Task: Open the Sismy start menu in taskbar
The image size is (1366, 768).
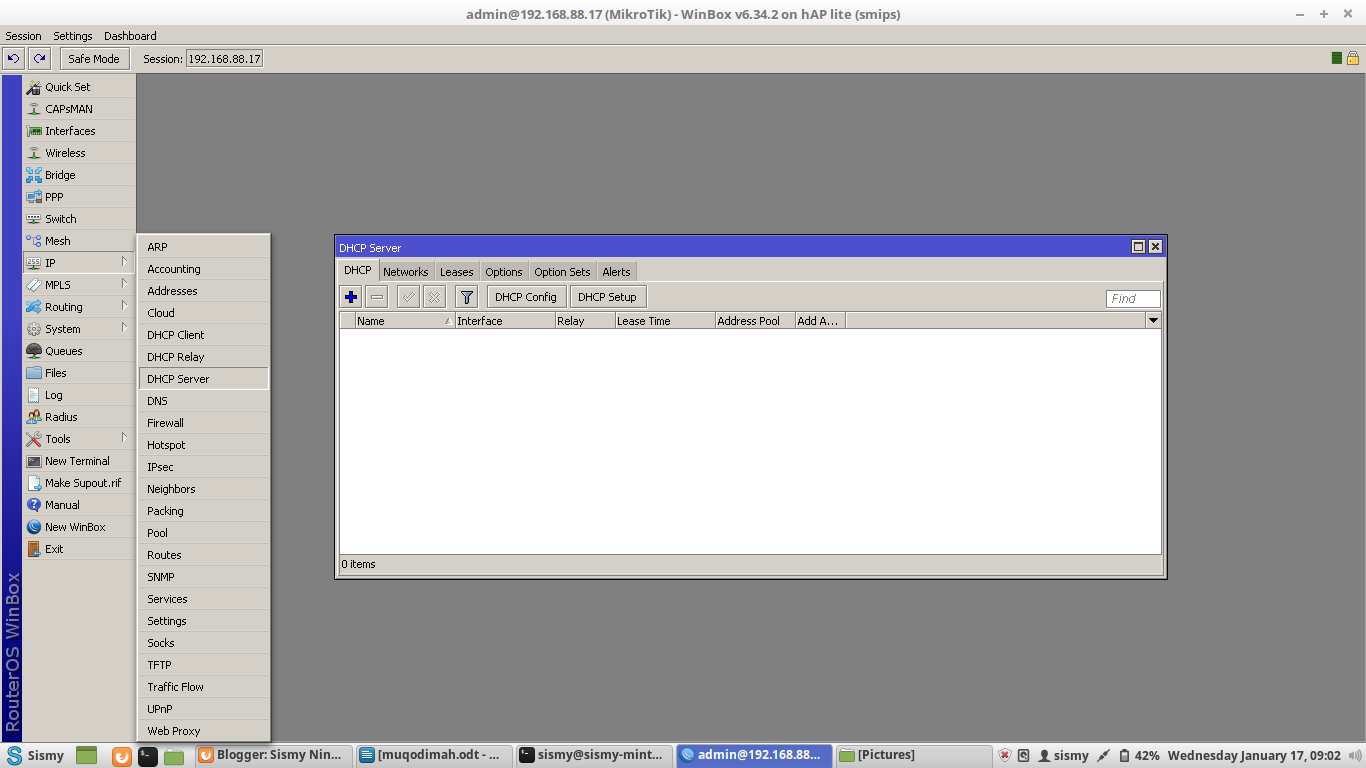Action: coord(36,756)
